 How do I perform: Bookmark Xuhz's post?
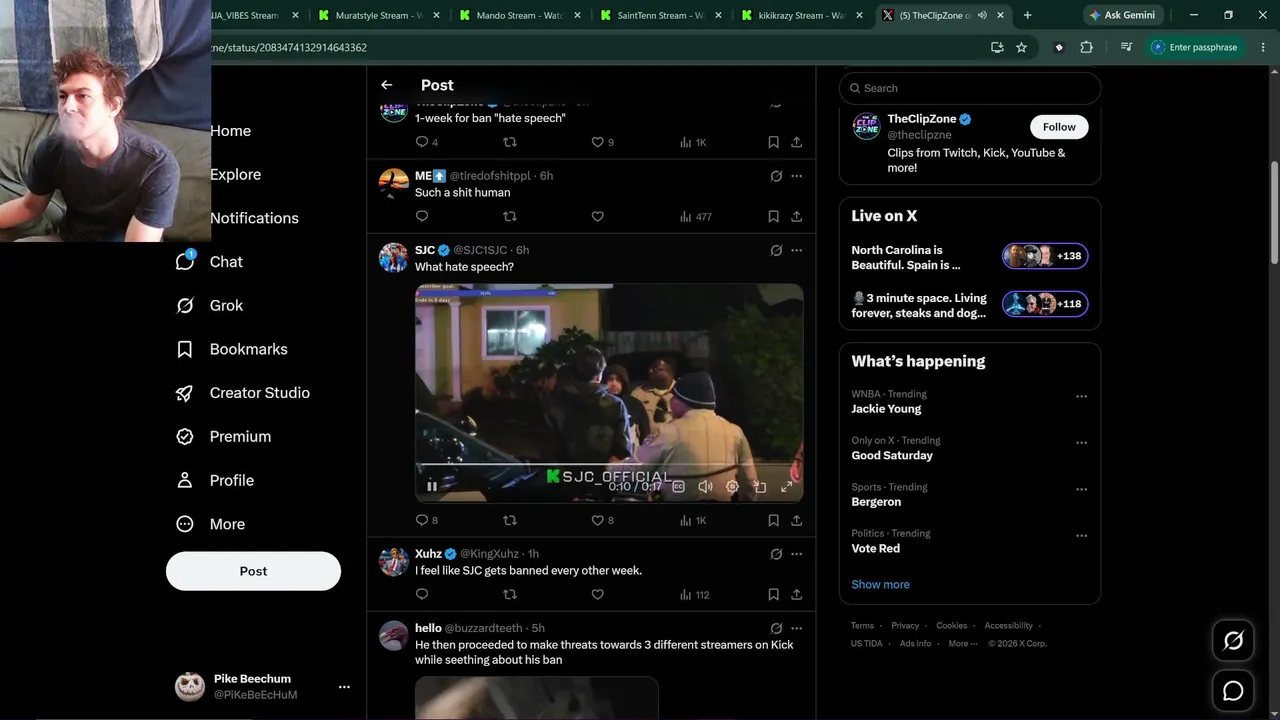(773, 594)
